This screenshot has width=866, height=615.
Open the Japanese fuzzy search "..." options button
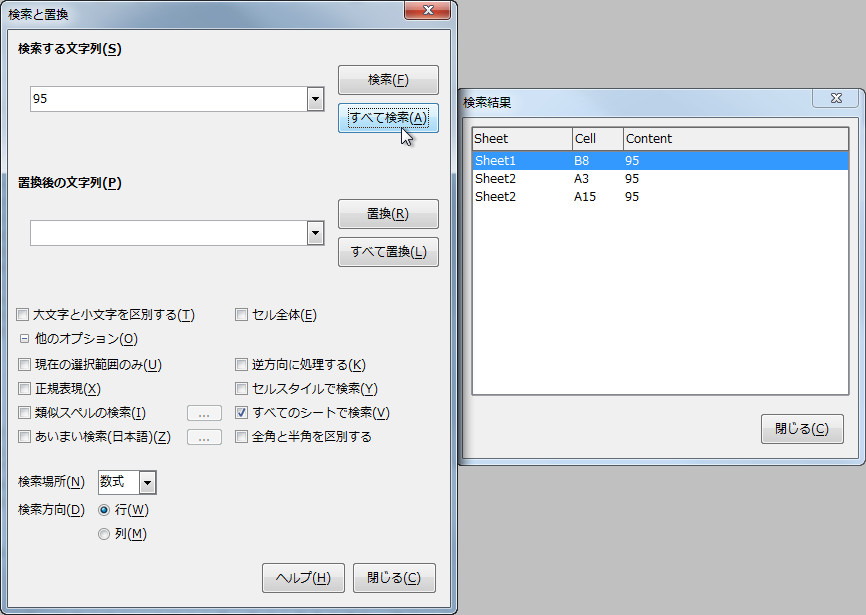pos(204,436)
